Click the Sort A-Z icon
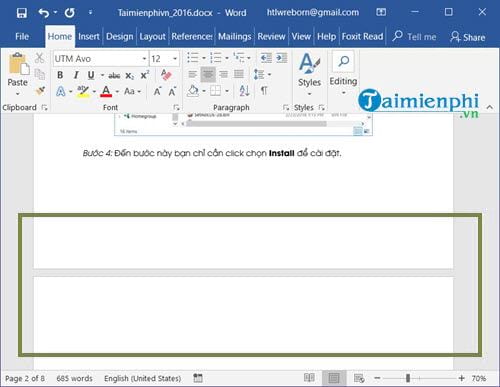This screenshot has width=500, height=387. click(244, 91)
